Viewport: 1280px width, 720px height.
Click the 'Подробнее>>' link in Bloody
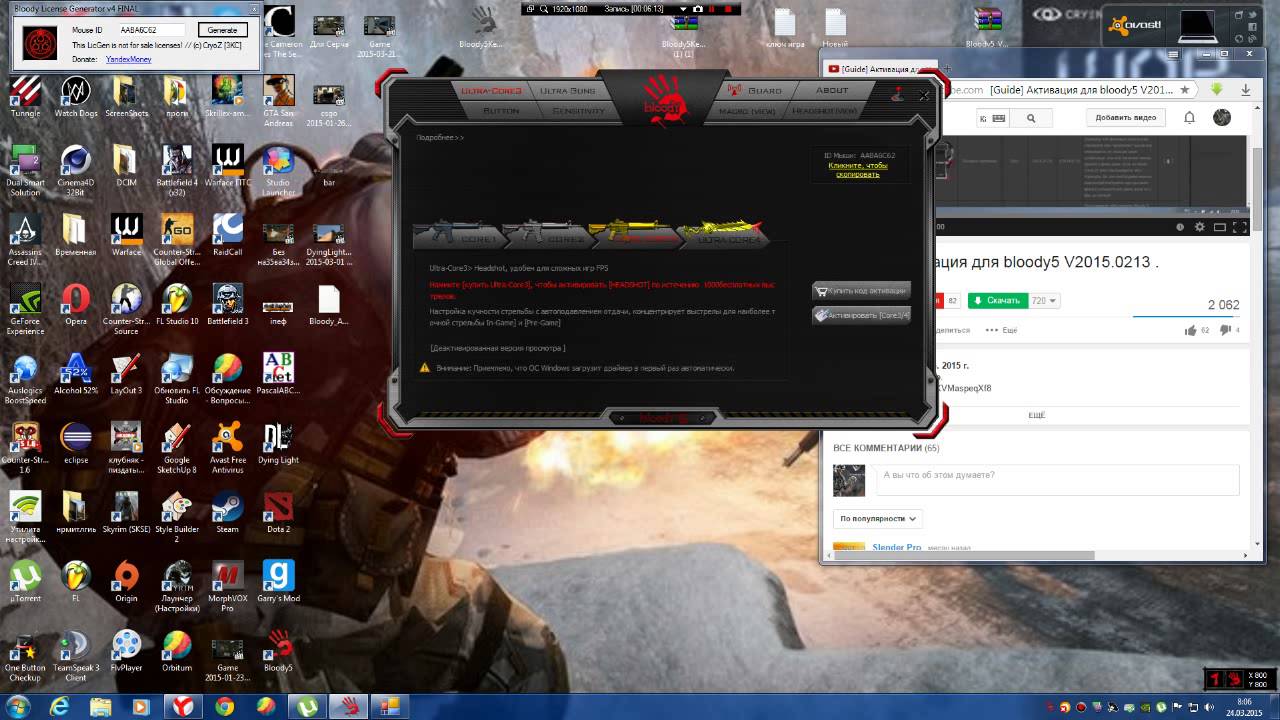click(x=440, y=137)
